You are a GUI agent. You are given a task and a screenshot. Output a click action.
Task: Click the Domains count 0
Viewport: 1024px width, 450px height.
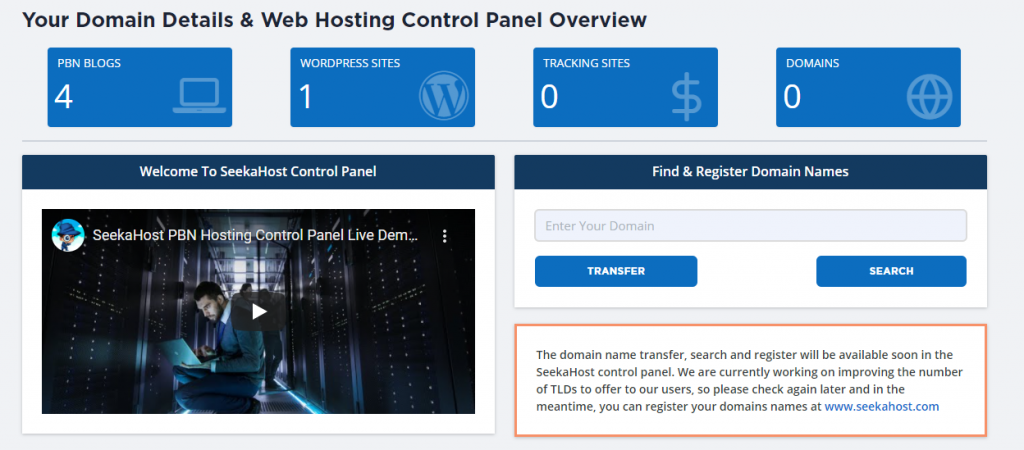(x=792, y=97)
